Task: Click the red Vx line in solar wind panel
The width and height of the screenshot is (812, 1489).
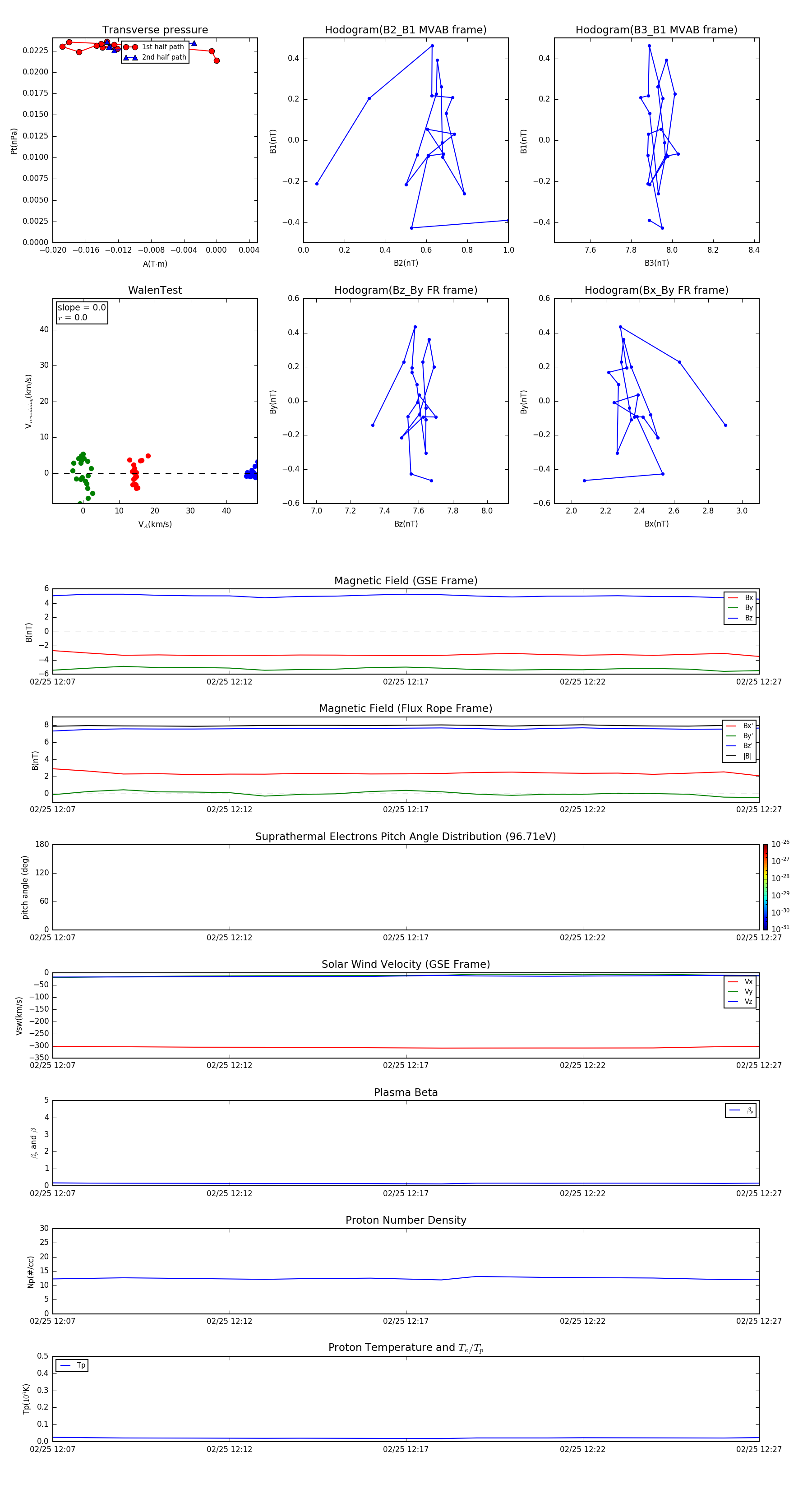Action: [x=406, y=1047]
